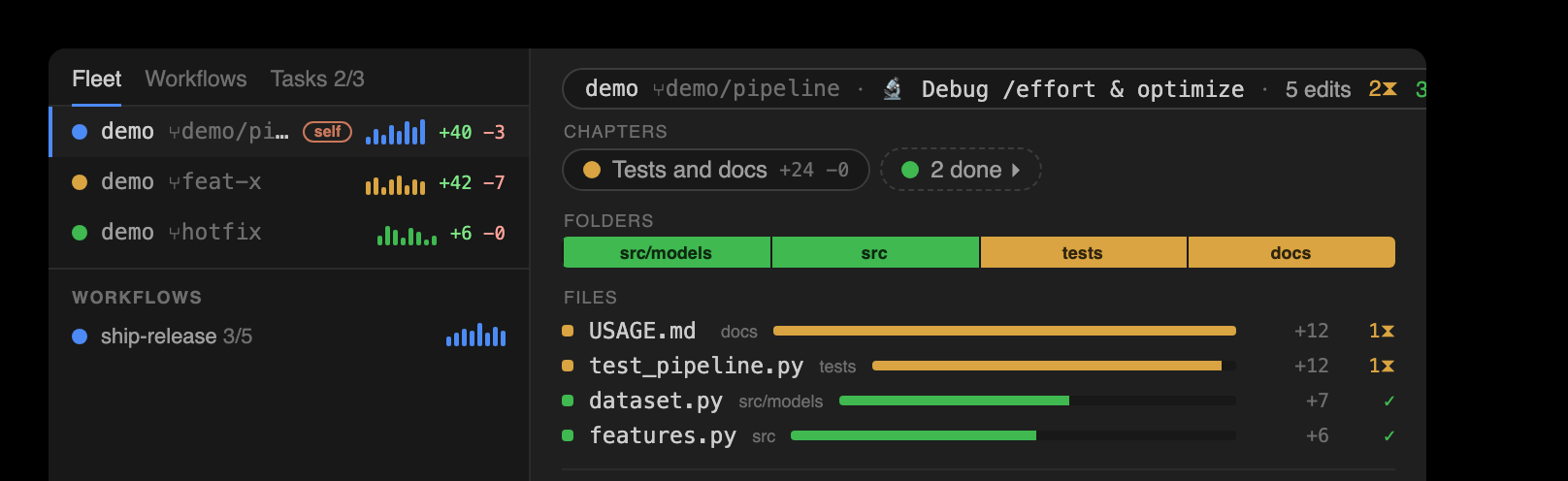Click the +6 −0 diff count
Screen dimensions: 1568x481
pos(477,233)
